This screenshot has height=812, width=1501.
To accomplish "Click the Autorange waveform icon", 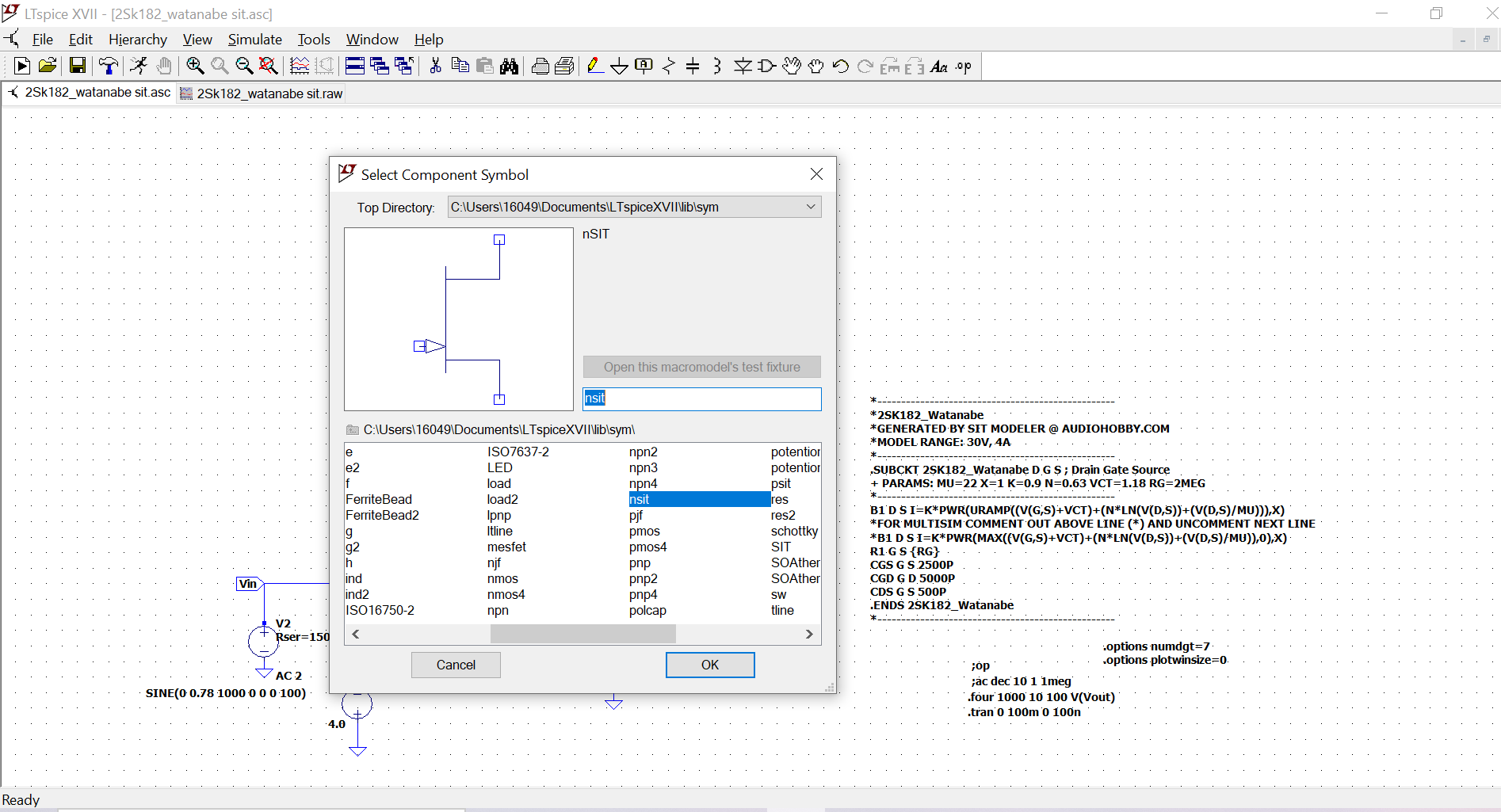I will click(x=300, y=67).
